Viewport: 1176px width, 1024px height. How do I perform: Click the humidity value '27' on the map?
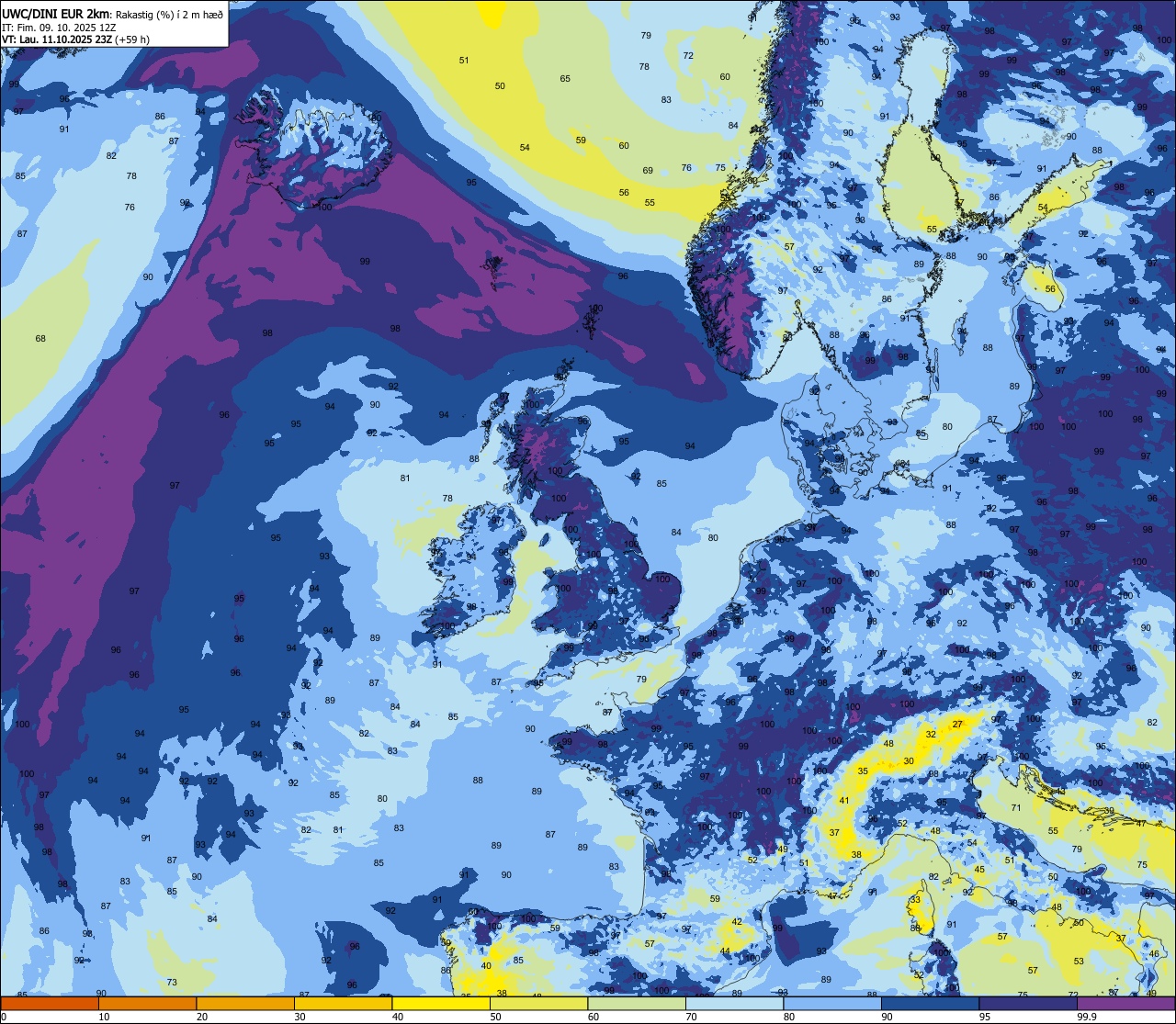coord(957,725)
